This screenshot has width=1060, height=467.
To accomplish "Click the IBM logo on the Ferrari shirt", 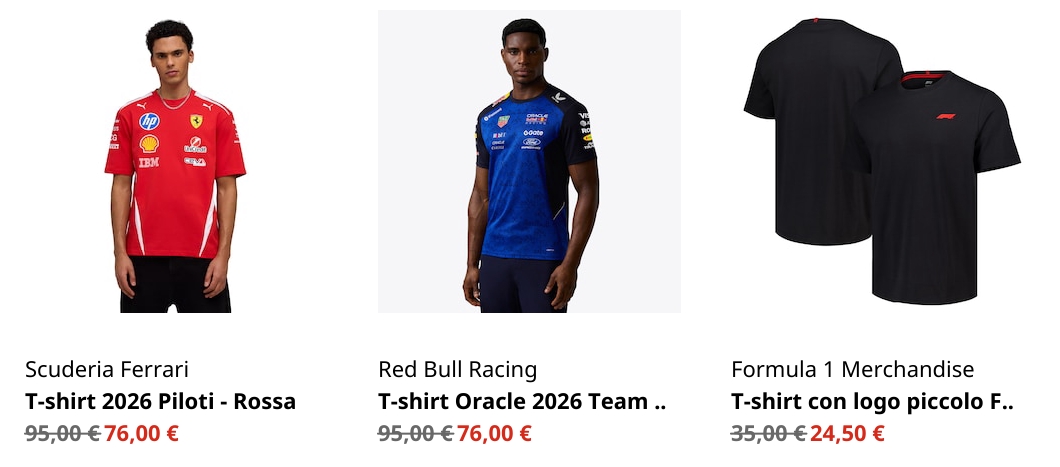I will 149,162.
